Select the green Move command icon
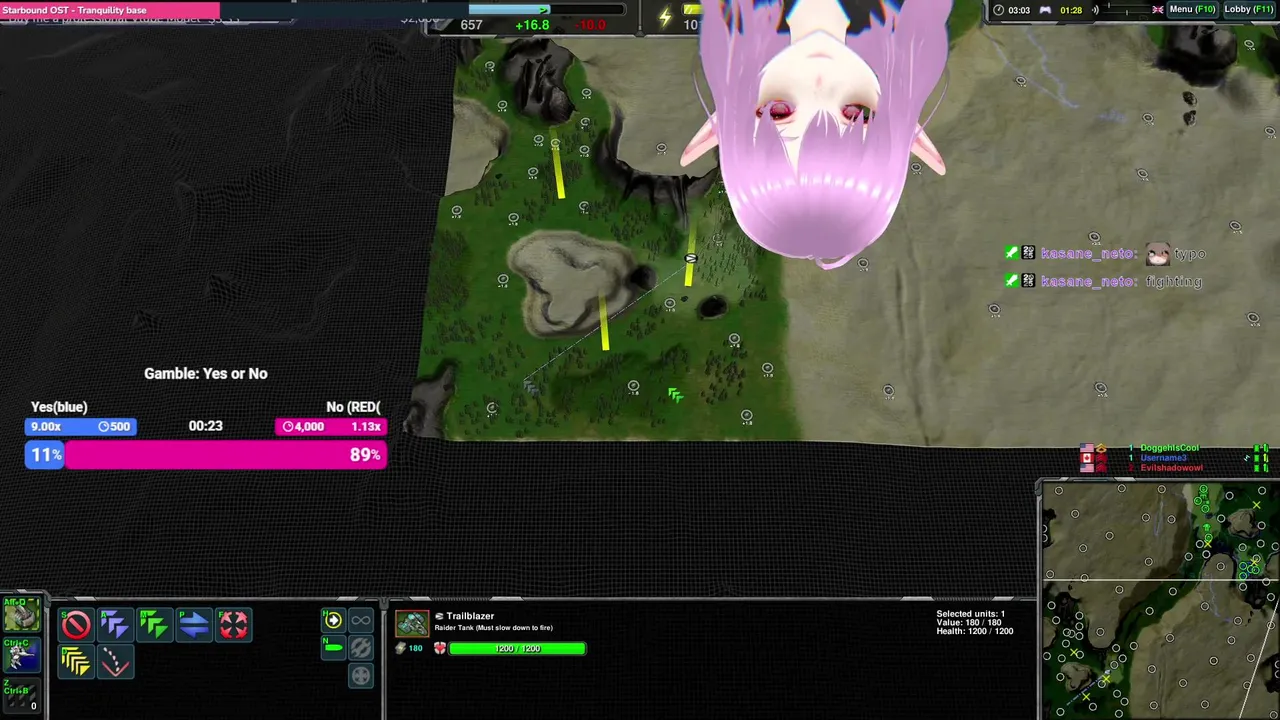 click(x=154, y=625)
